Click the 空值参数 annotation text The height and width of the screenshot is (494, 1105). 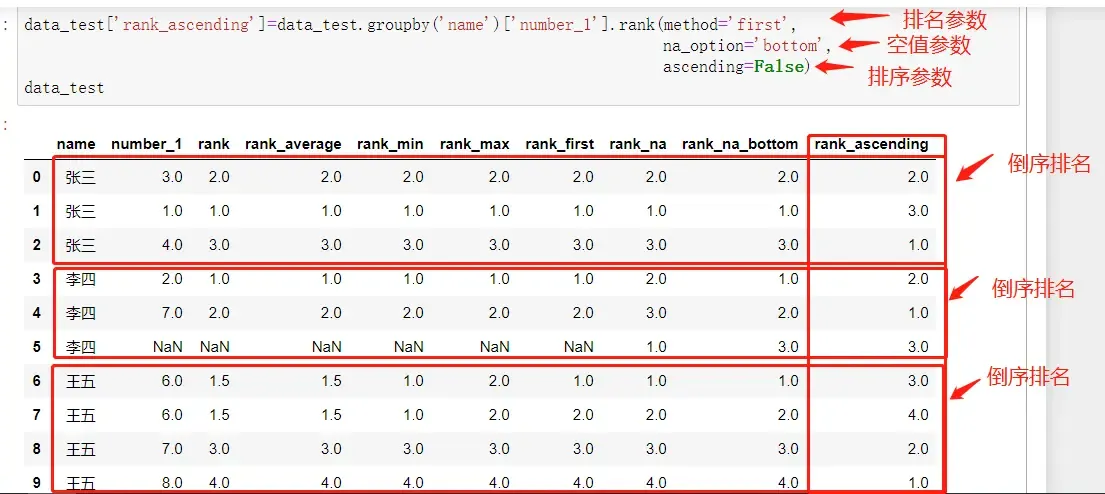(928, 45)
